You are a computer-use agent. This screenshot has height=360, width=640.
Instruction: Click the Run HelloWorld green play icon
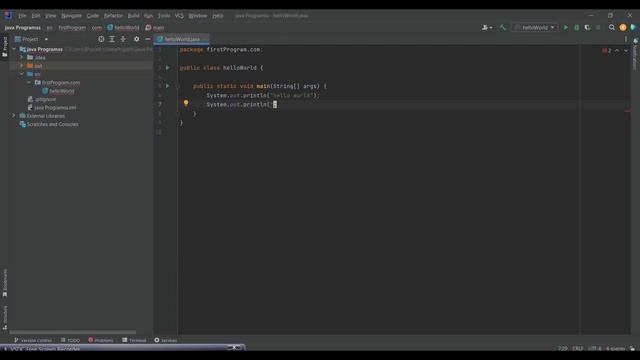(566, 27)
